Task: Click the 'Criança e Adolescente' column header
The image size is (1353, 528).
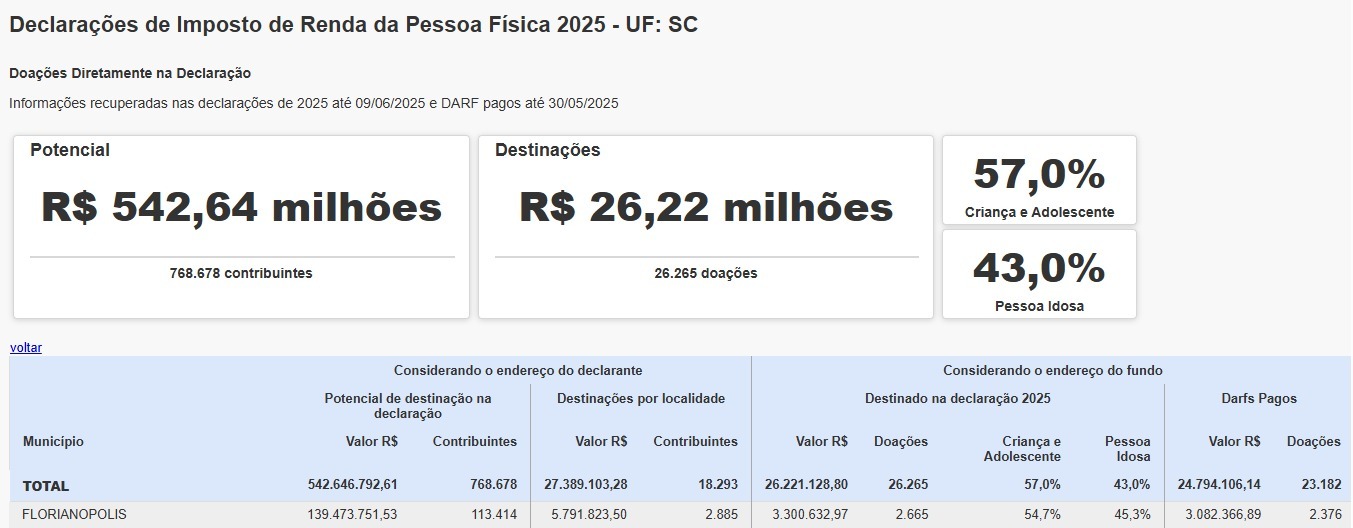Action: coord(1022,448)
